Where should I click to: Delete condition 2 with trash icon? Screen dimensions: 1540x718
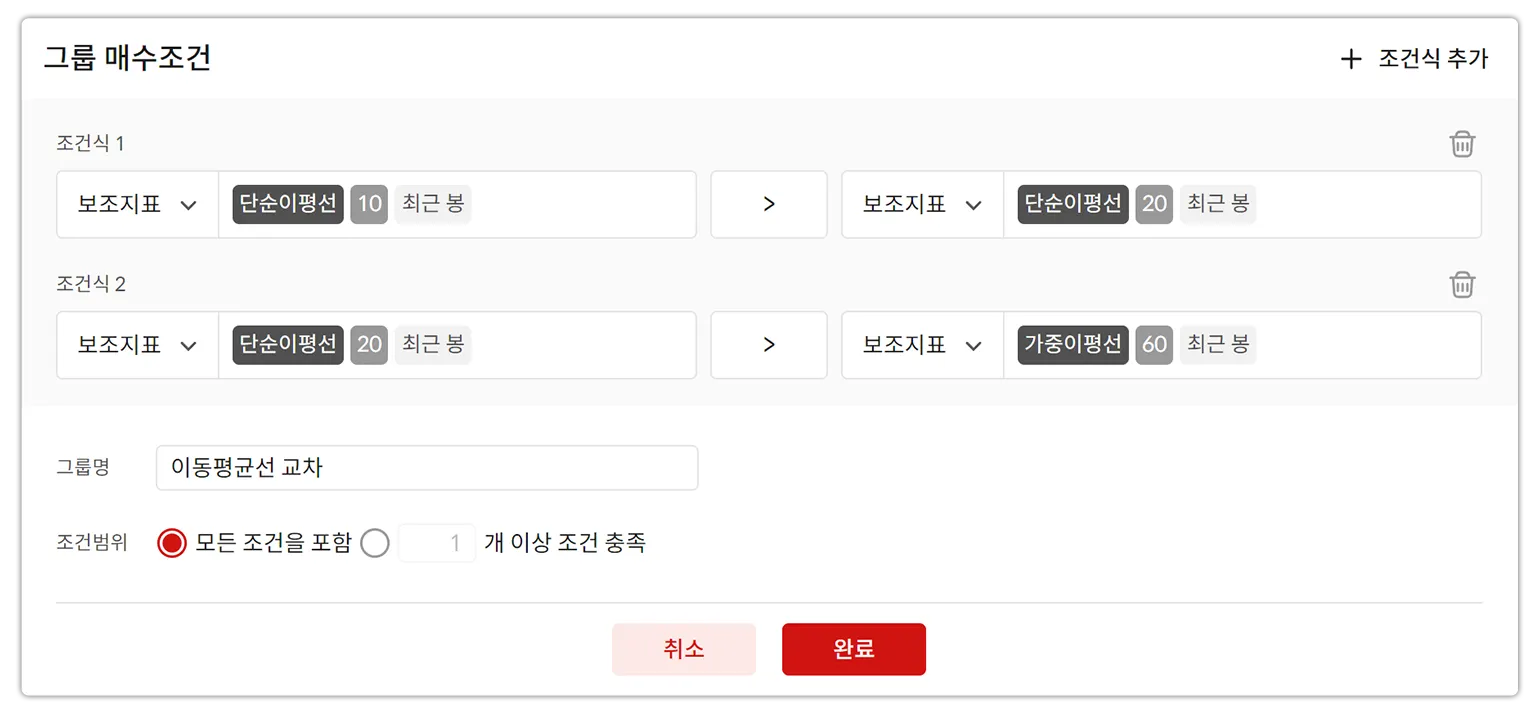pyautogui.click(x=1462, y=285)
